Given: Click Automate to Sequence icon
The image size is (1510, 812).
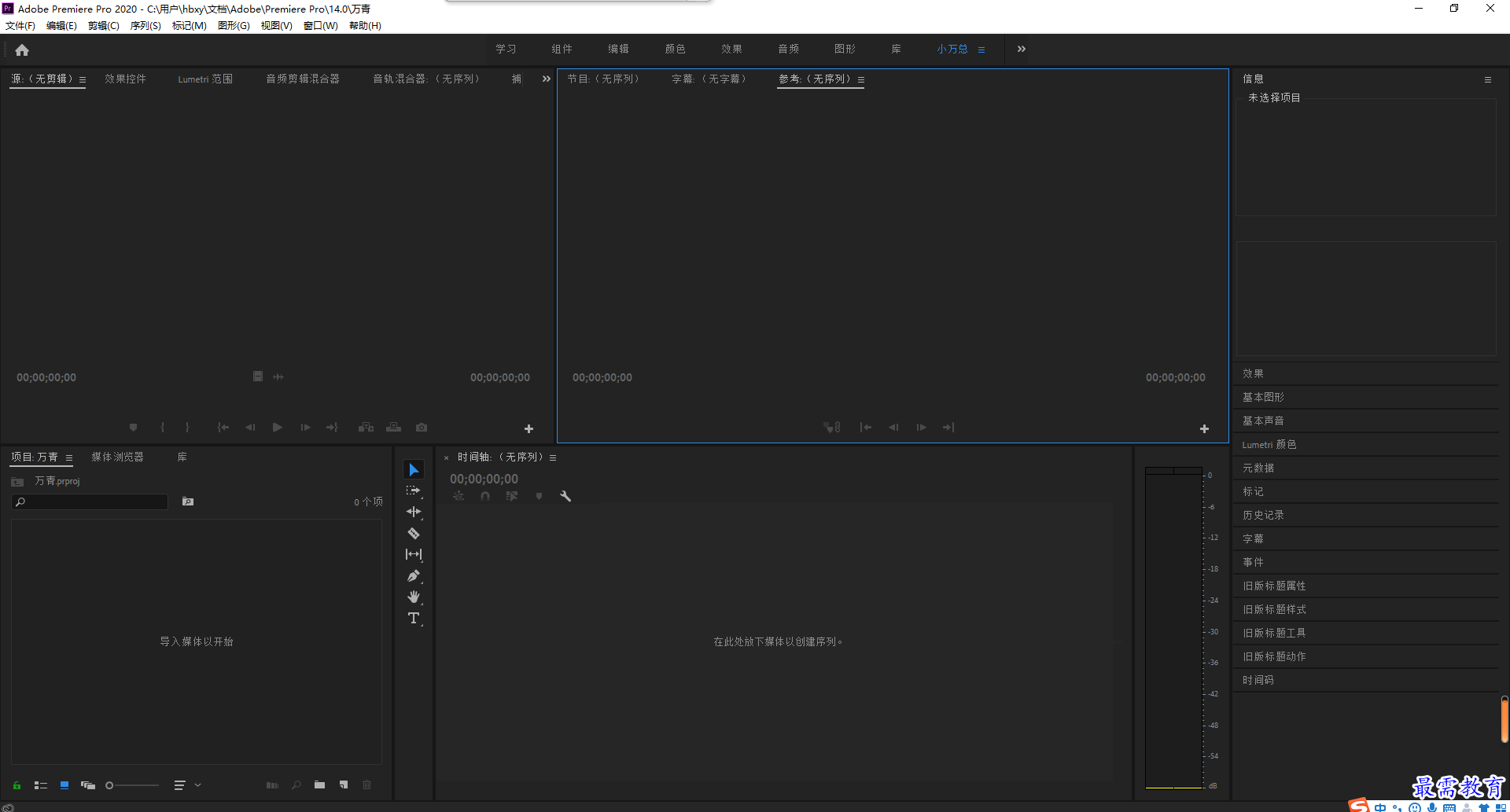Looking at the screenshot, I should pyautogui.click(x=272, y=784).
